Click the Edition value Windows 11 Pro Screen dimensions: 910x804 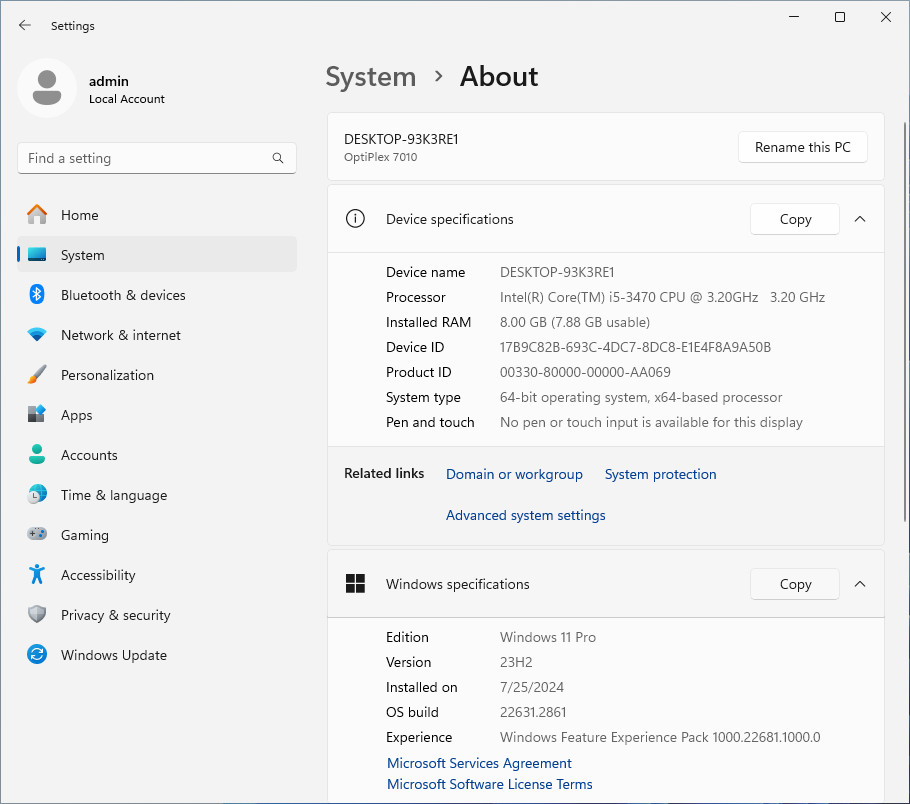(x=548, y=637)
